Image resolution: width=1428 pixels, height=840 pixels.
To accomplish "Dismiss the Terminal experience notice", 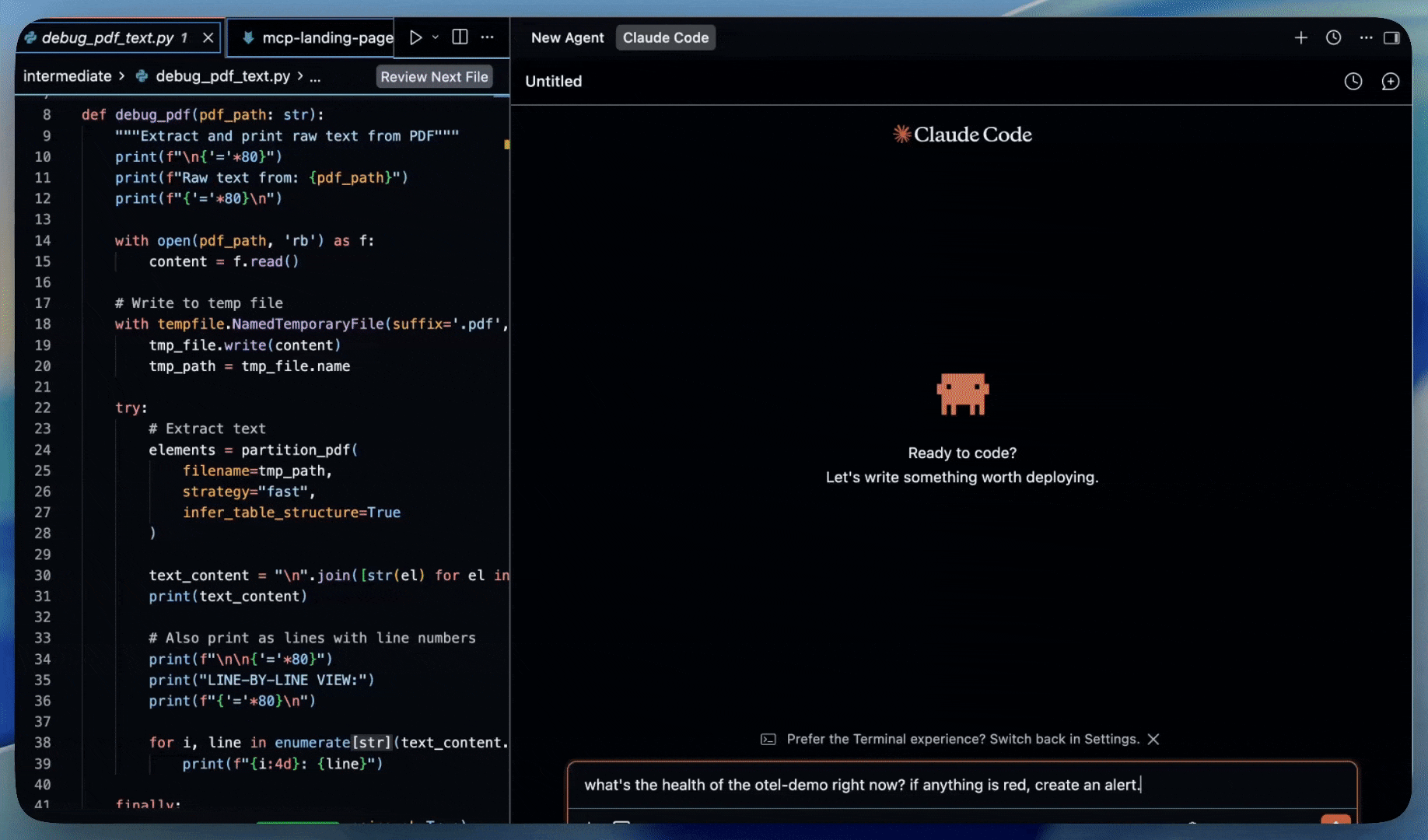I will click(1153, 739).
